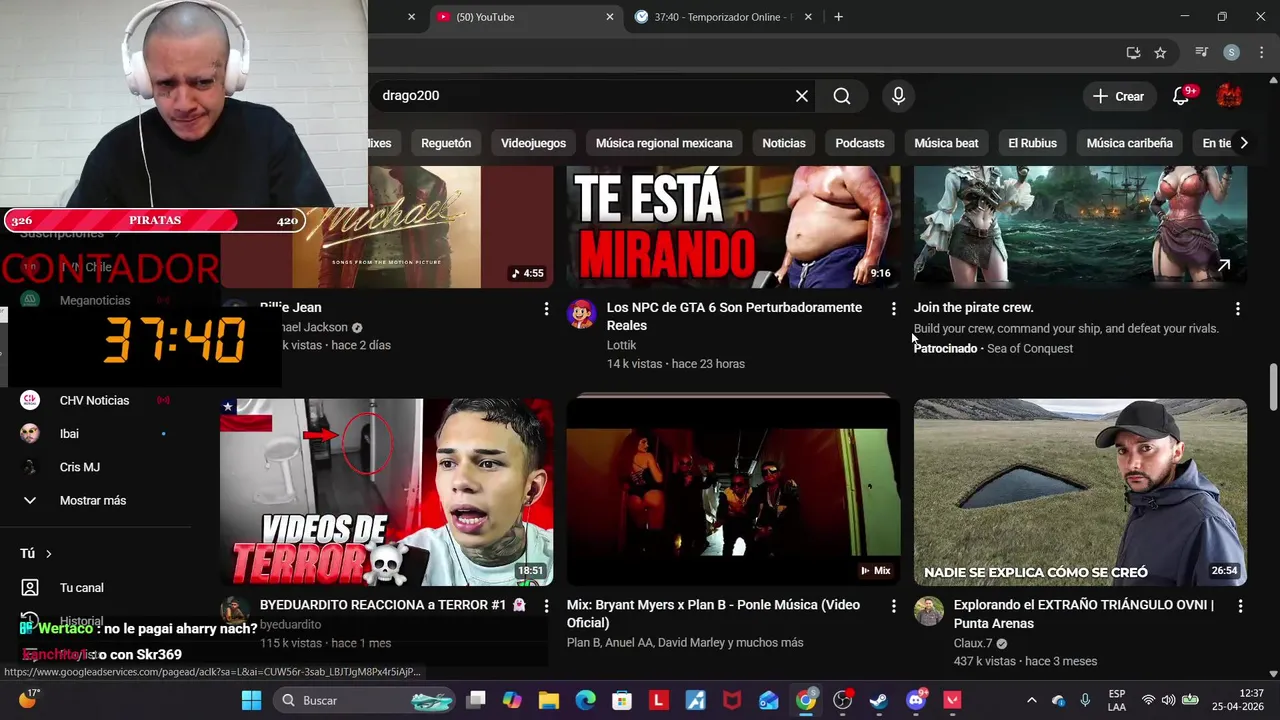Open CHV Noticias subscription

[94, 400]
